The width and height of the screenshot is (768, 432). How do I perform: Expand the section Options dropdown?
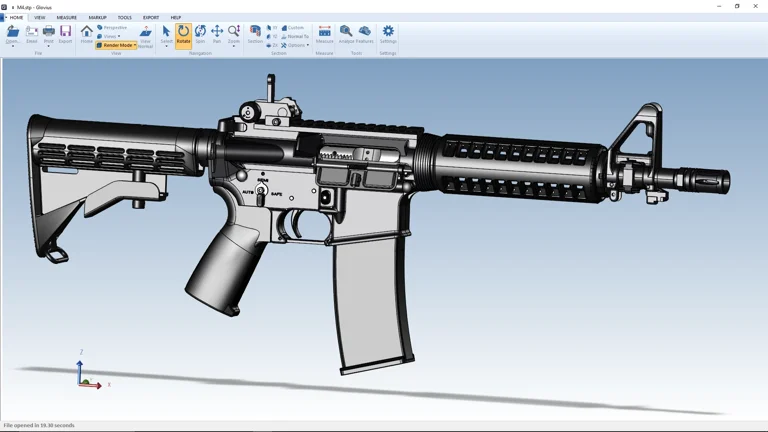pyautogui.click(x=296, y=45)
